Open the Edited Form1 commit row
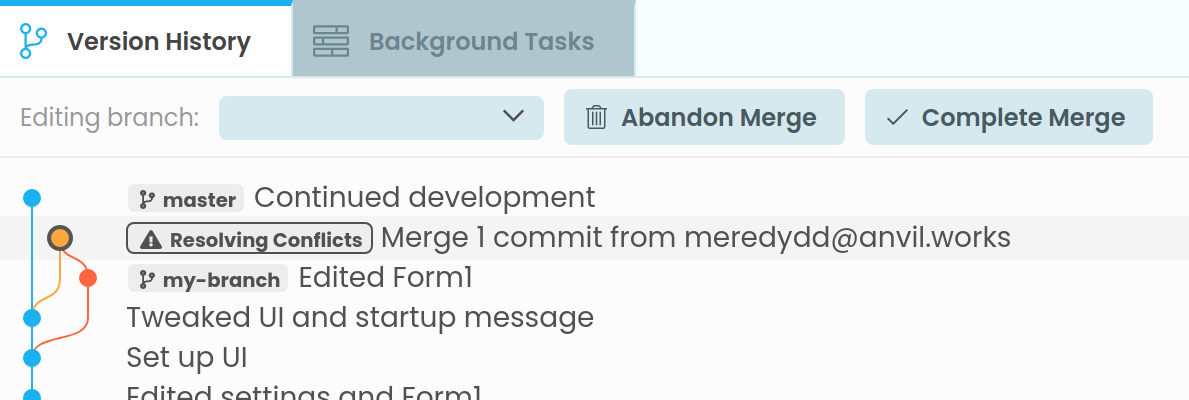 click(x=385, y=277)
